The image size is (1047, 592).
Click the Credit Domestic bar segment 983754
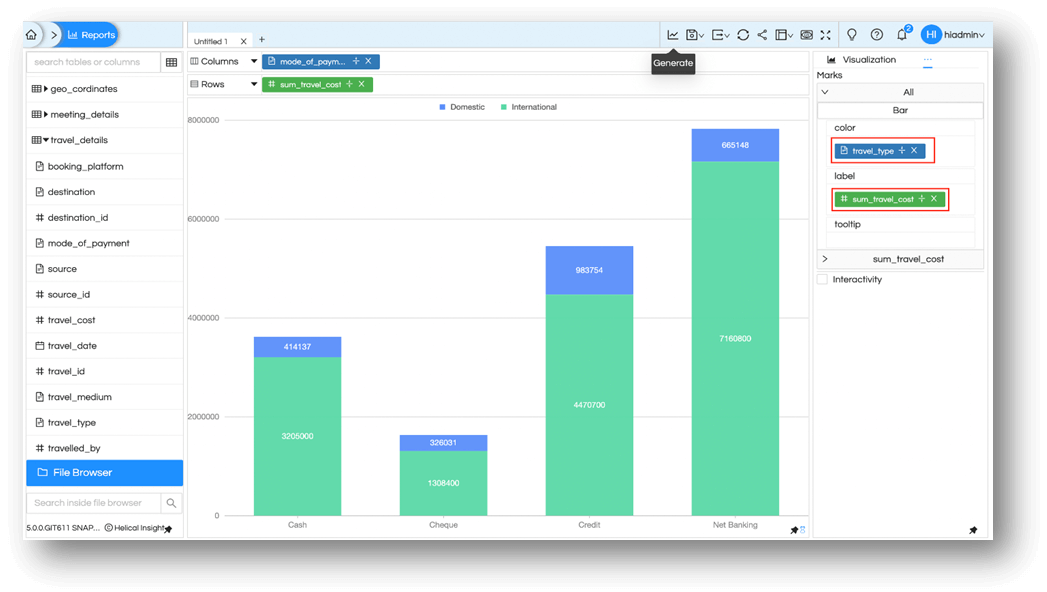tap(589, 270)
